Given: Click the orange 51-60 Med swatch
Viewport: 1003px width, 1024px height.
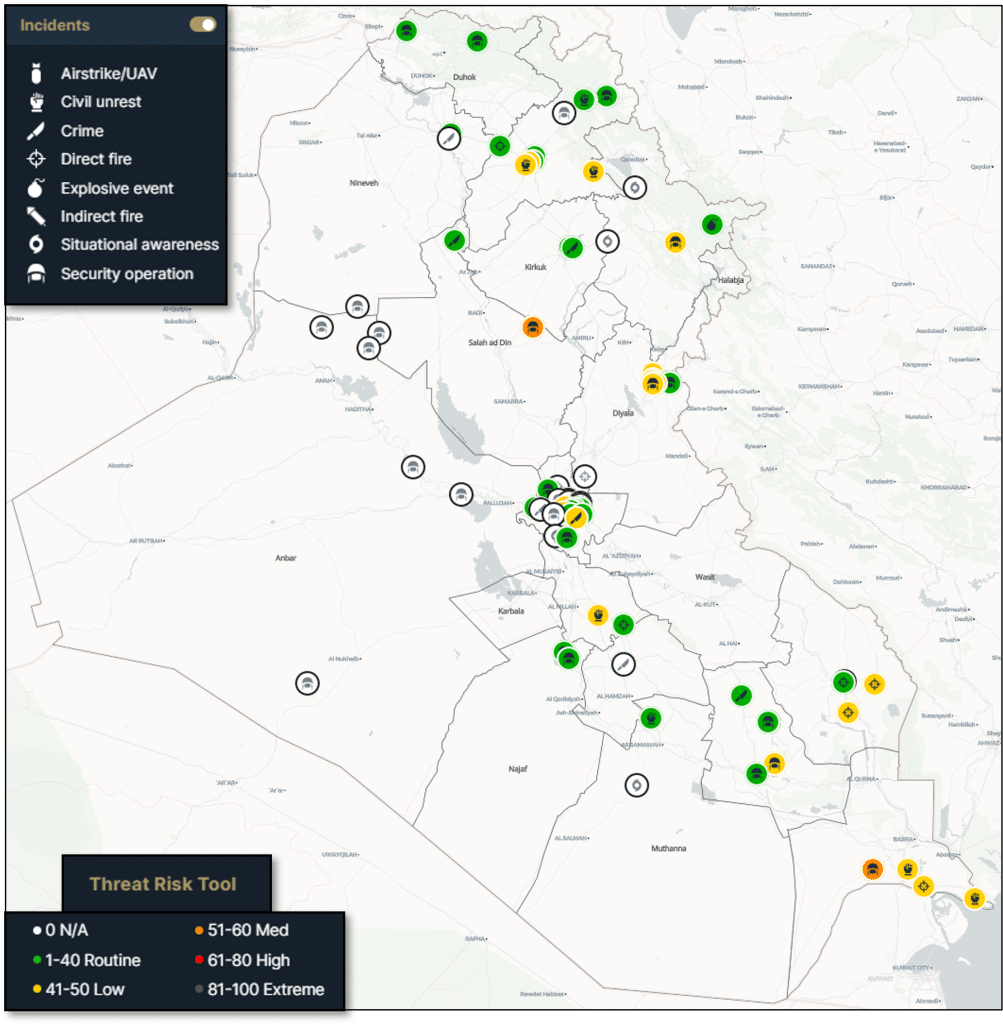Looking at the screenshot, I should (x=199, y=931).
